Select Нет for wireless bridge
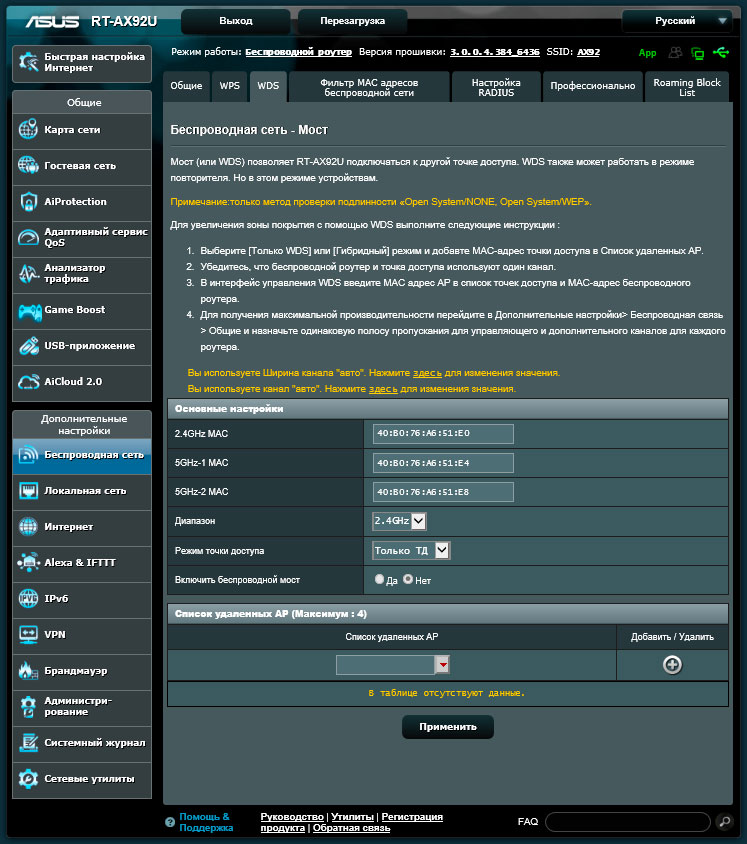The image size is (747, 844). (408, 579)
